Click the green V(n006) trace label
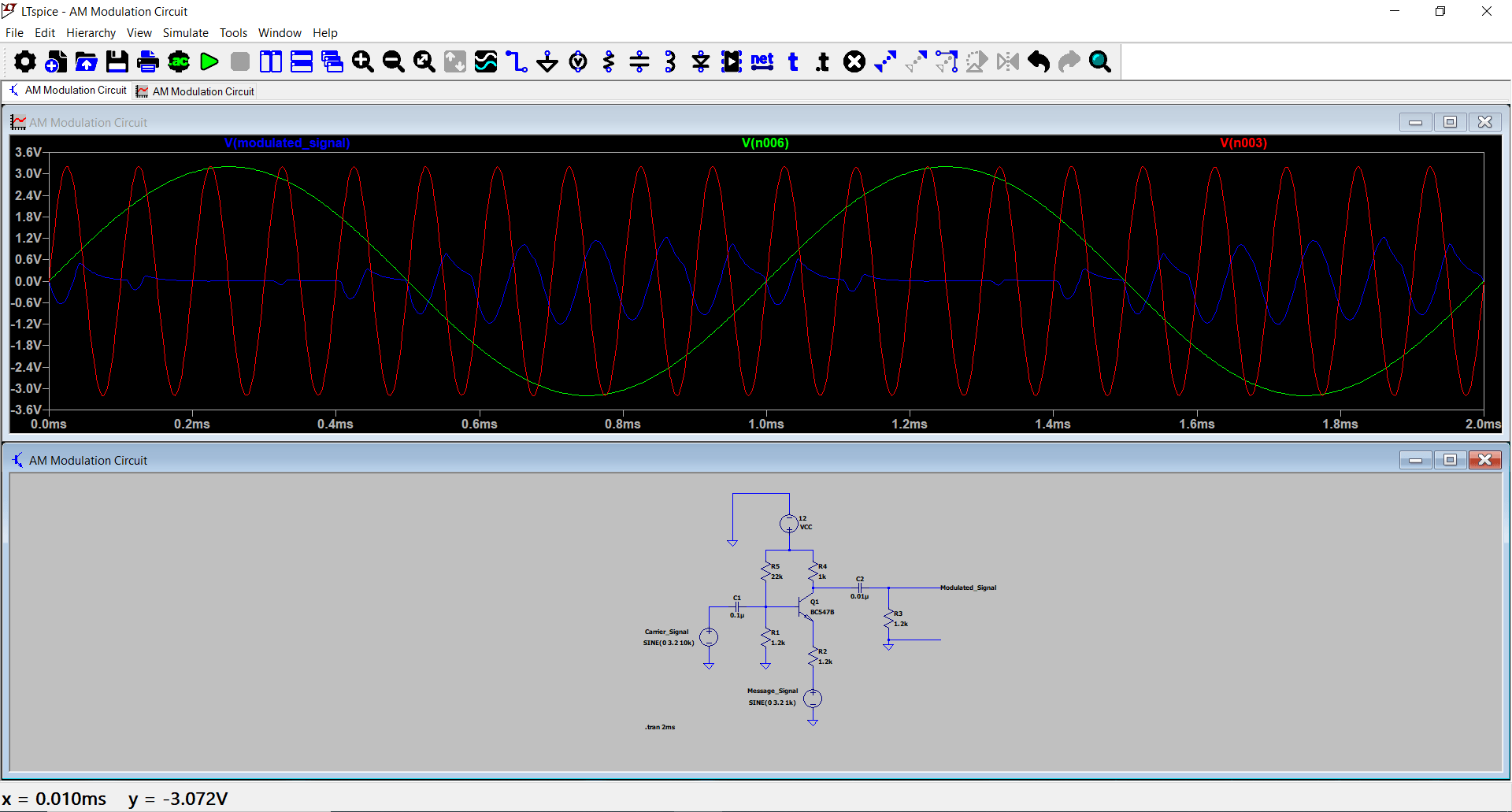The height and width of the screenshot is (812, 1512). coord(765,143)
